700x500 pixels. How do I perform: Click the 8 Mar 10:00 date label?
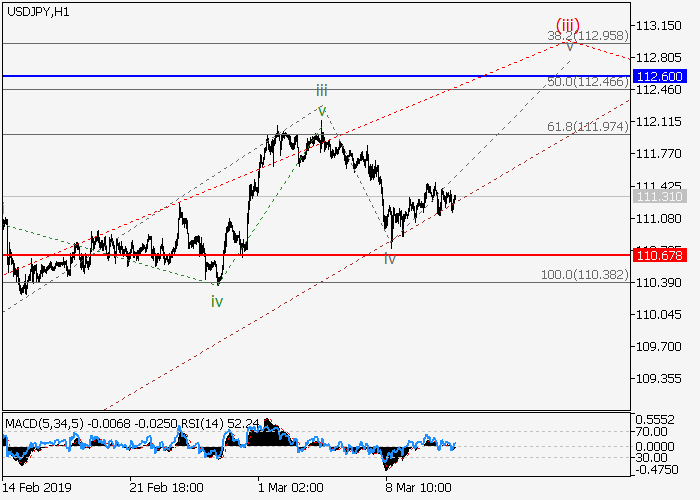click(x=419, y=487)
